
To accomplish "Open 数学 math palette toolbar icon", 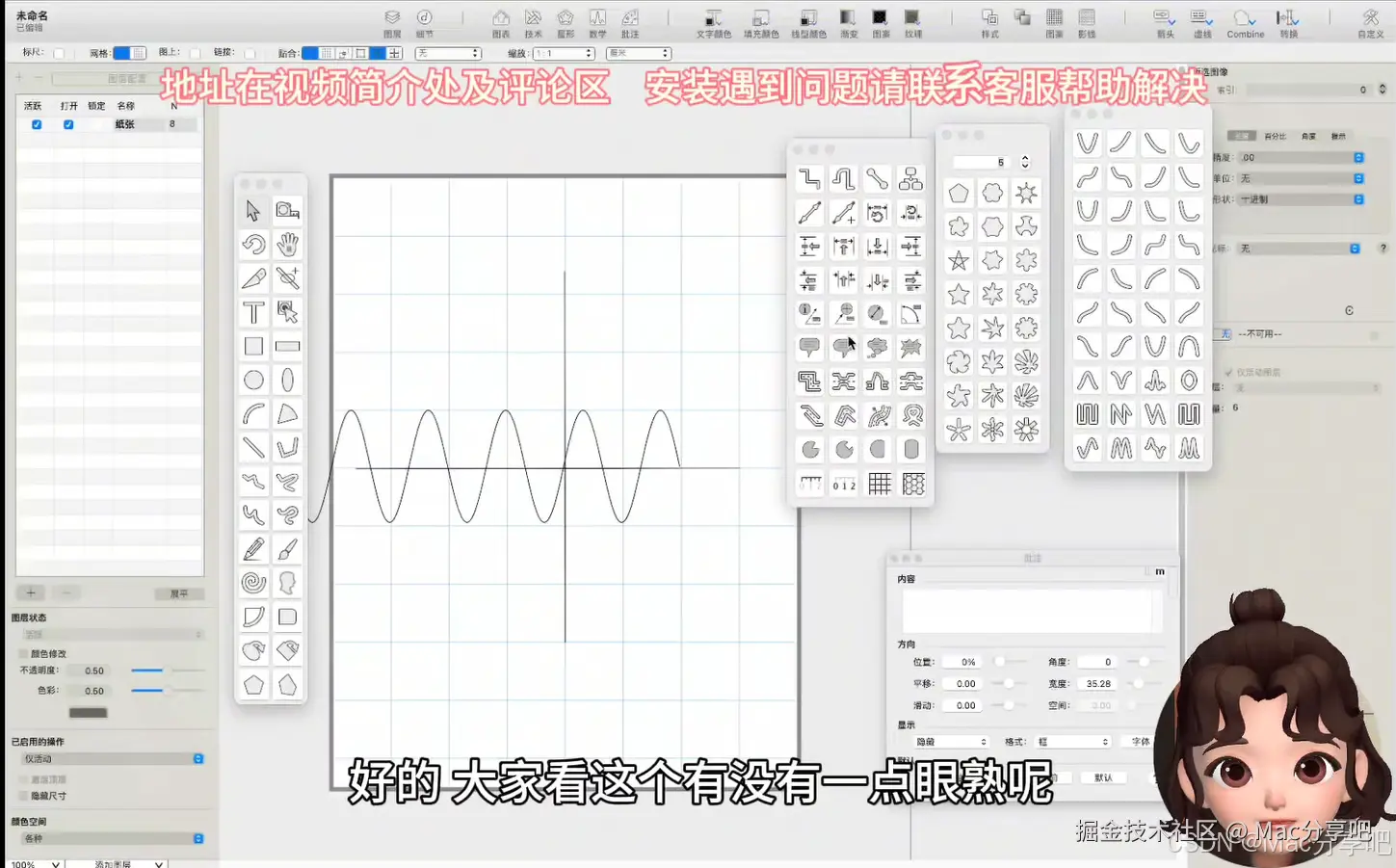I will pos(597,23).
